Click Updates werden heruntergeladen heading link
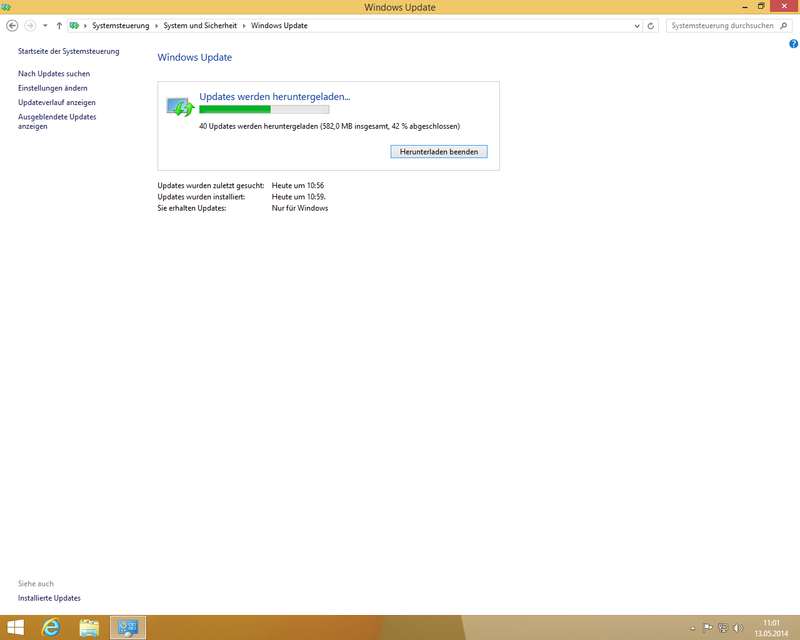Image resolution: width=800 pixels, height=640 pixels. point(274,96)
